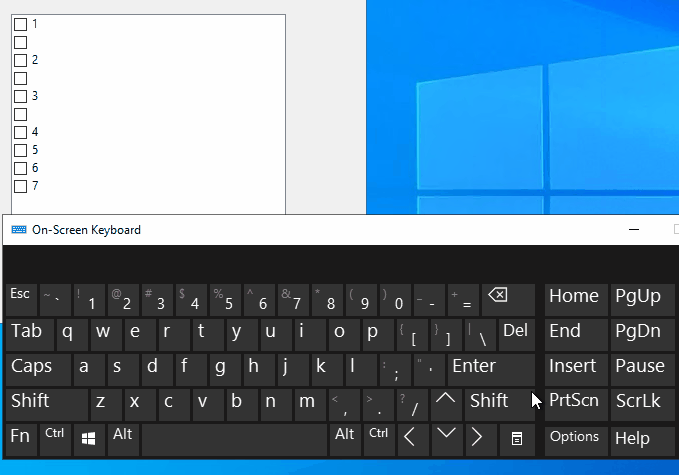Click the p key
Image resolution: width=679 pixels, height=475 pixels.
(x=378, y=335)
